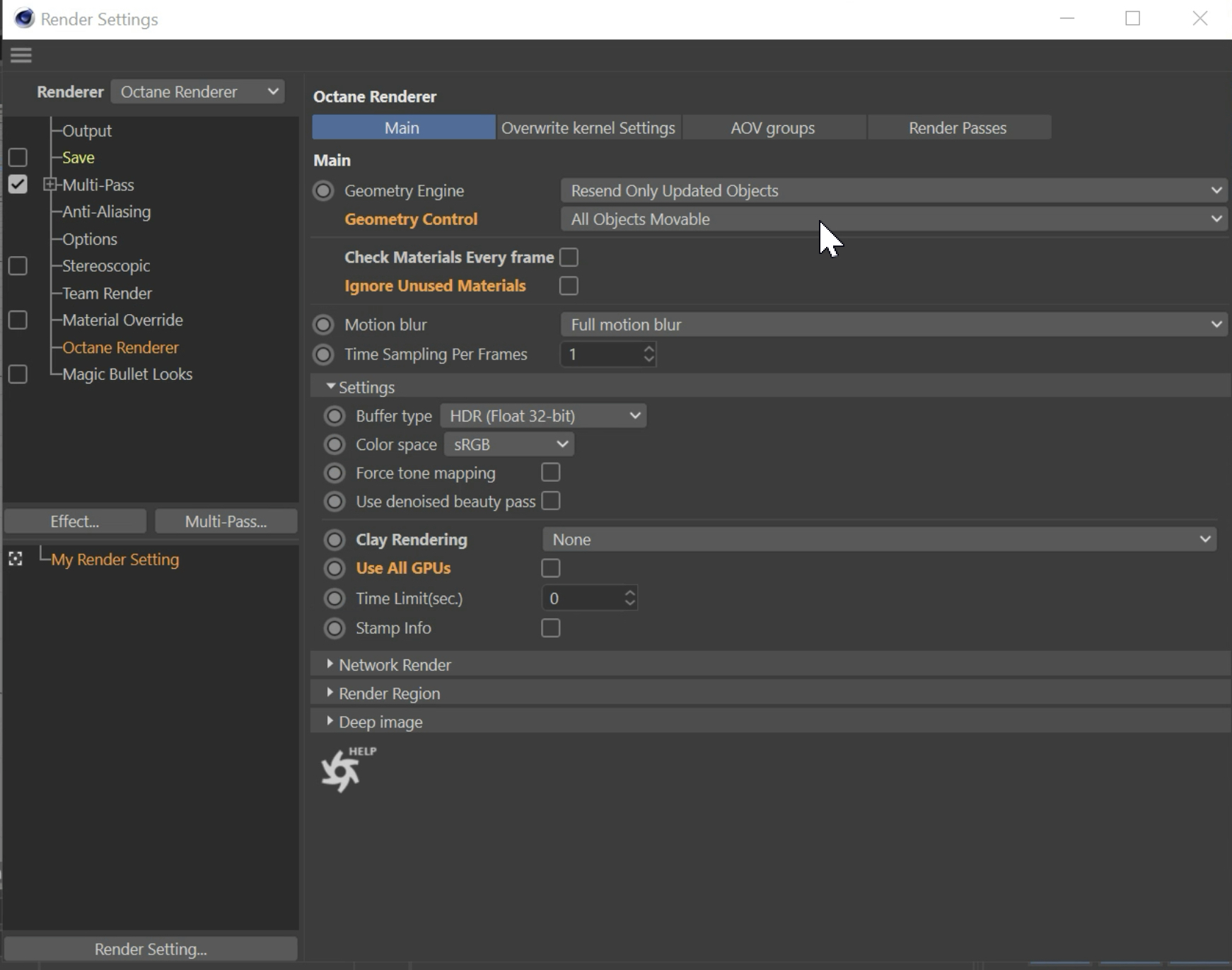Open the hamburger menu icon
Screen dimensions: 1232x970
tap(21, 55)
